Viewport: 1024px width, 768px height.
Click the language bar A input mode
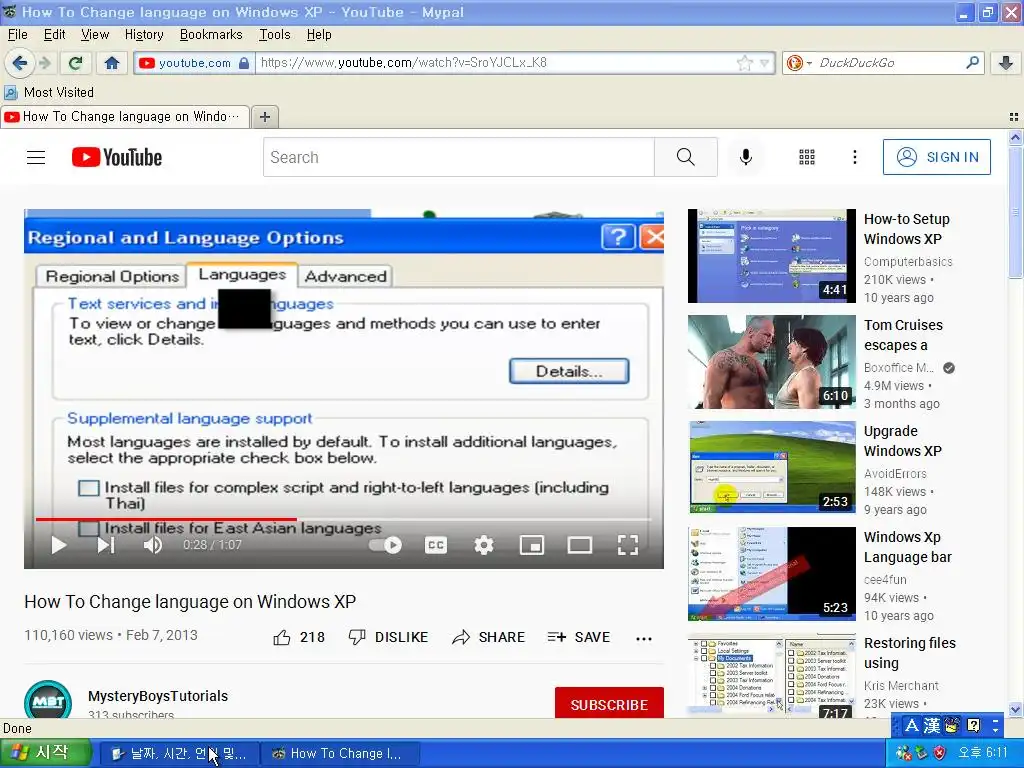[x=912, y=725]
